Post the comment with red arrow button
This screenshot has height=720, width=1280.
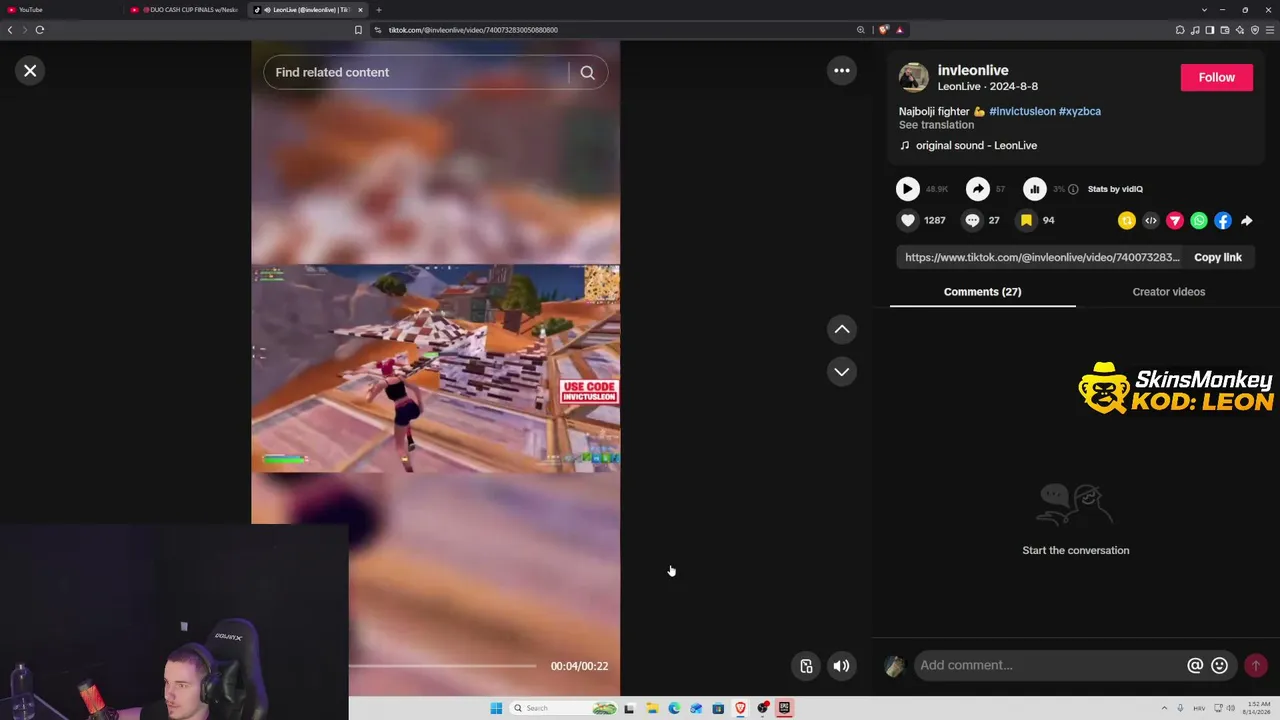click(x=1255, y=665)
